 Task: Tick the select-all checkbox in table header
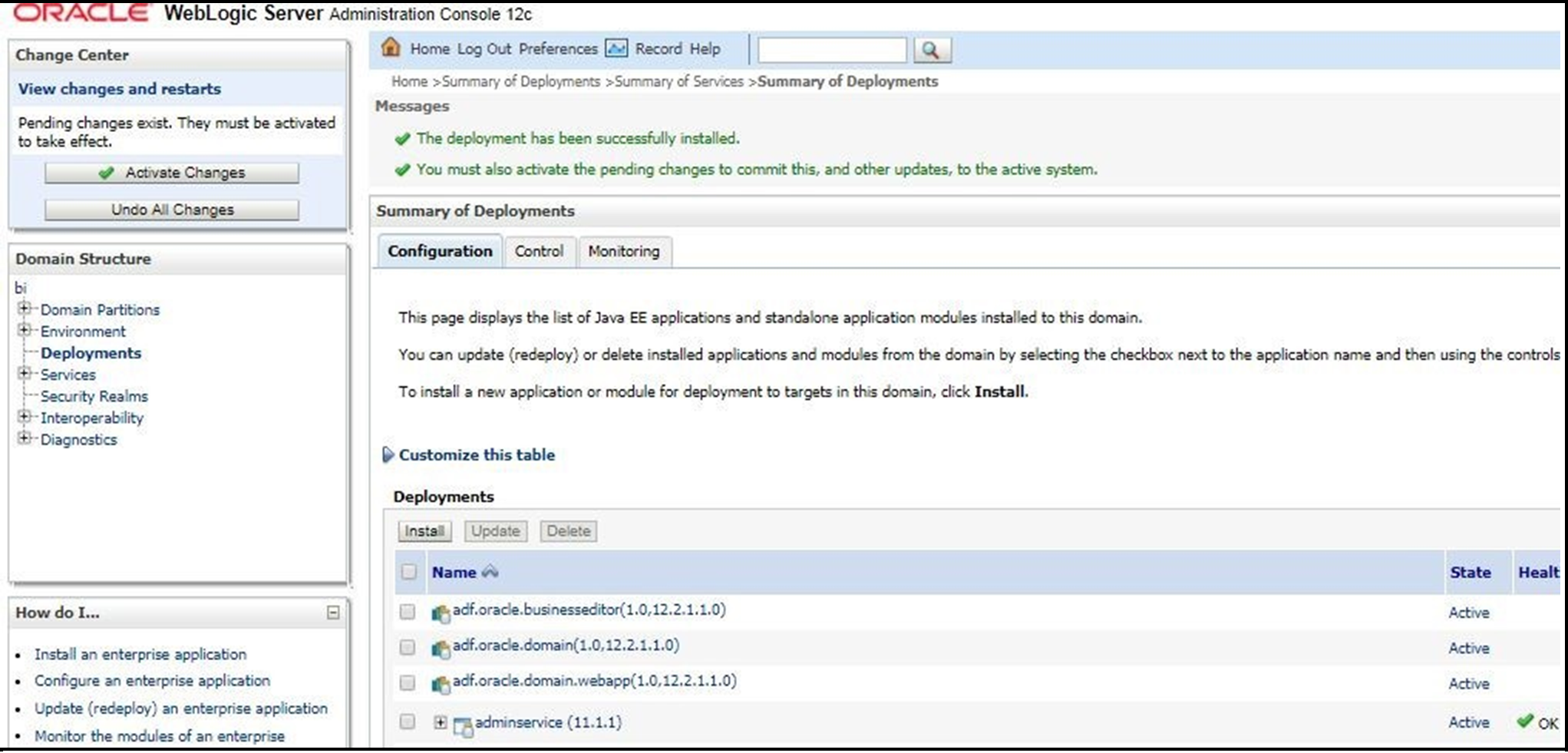(x=408, y=572)
